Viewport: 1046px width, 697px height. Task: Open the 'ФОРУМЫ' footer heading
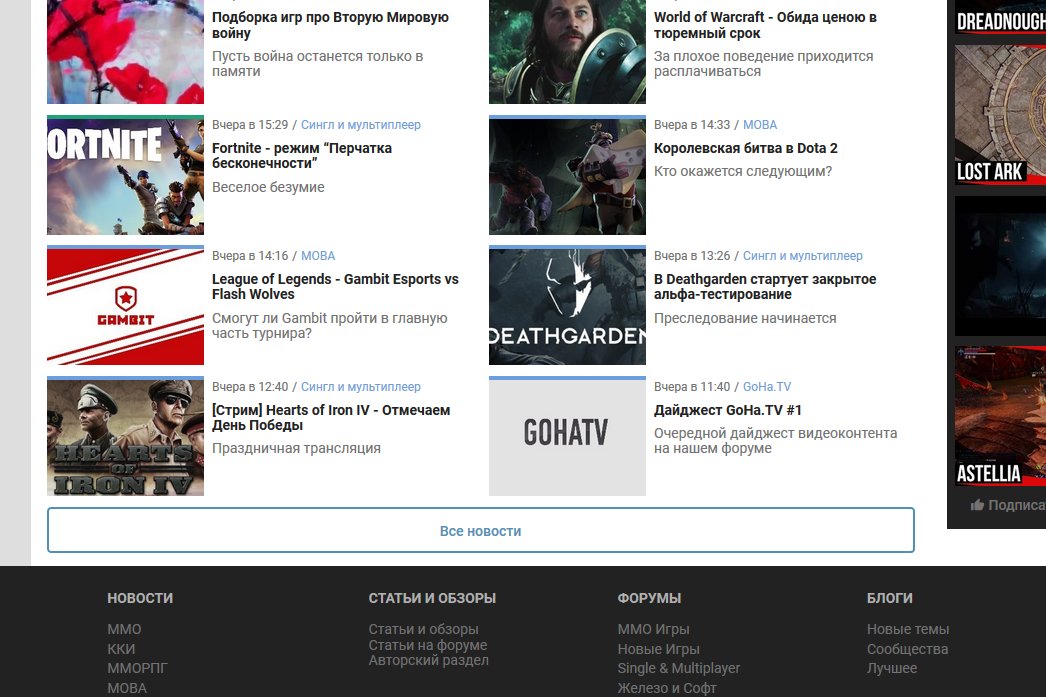pyautogui.click(x=649, y=598)
